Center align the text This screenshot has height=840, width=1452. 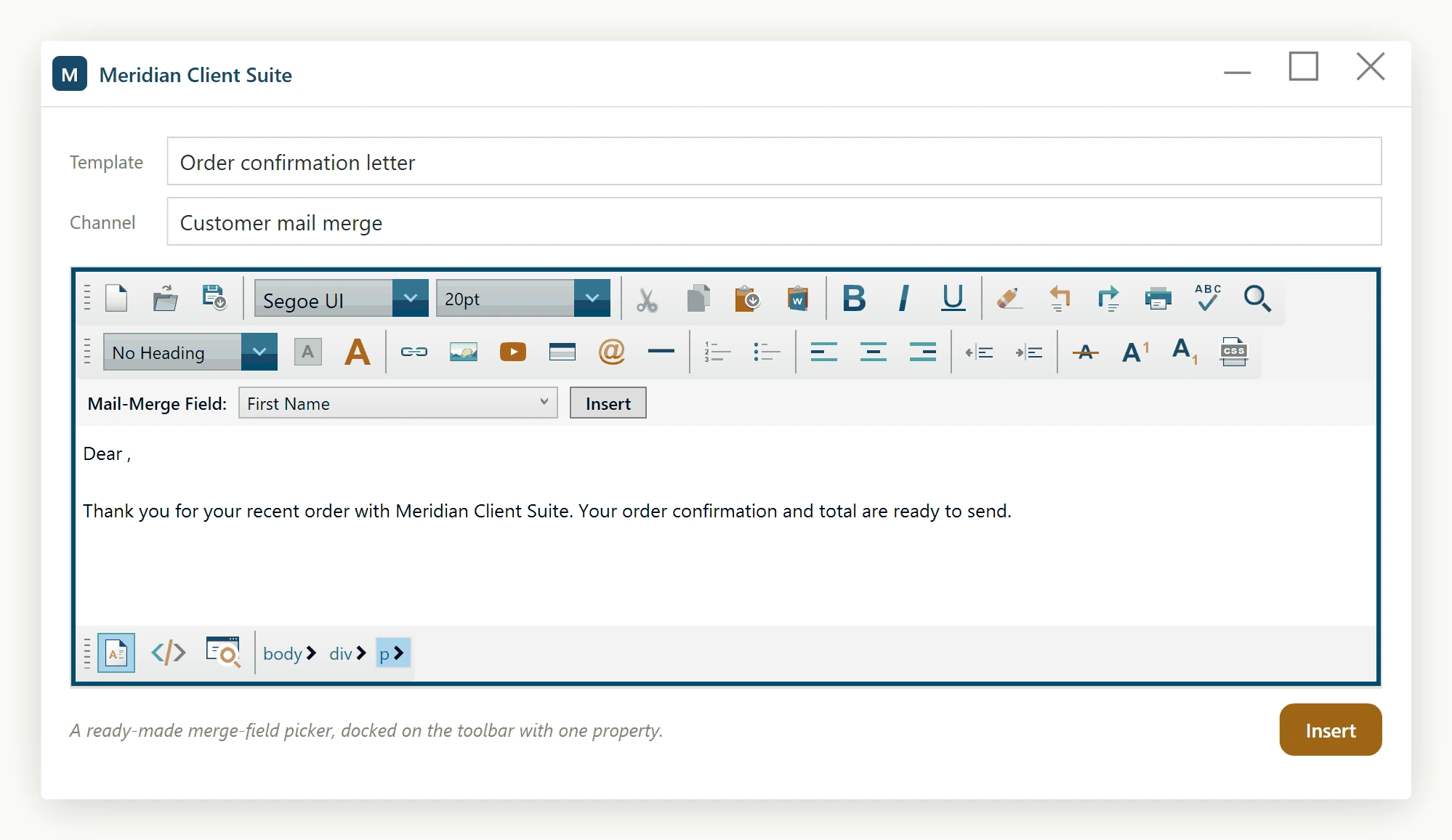click(873, 352)
